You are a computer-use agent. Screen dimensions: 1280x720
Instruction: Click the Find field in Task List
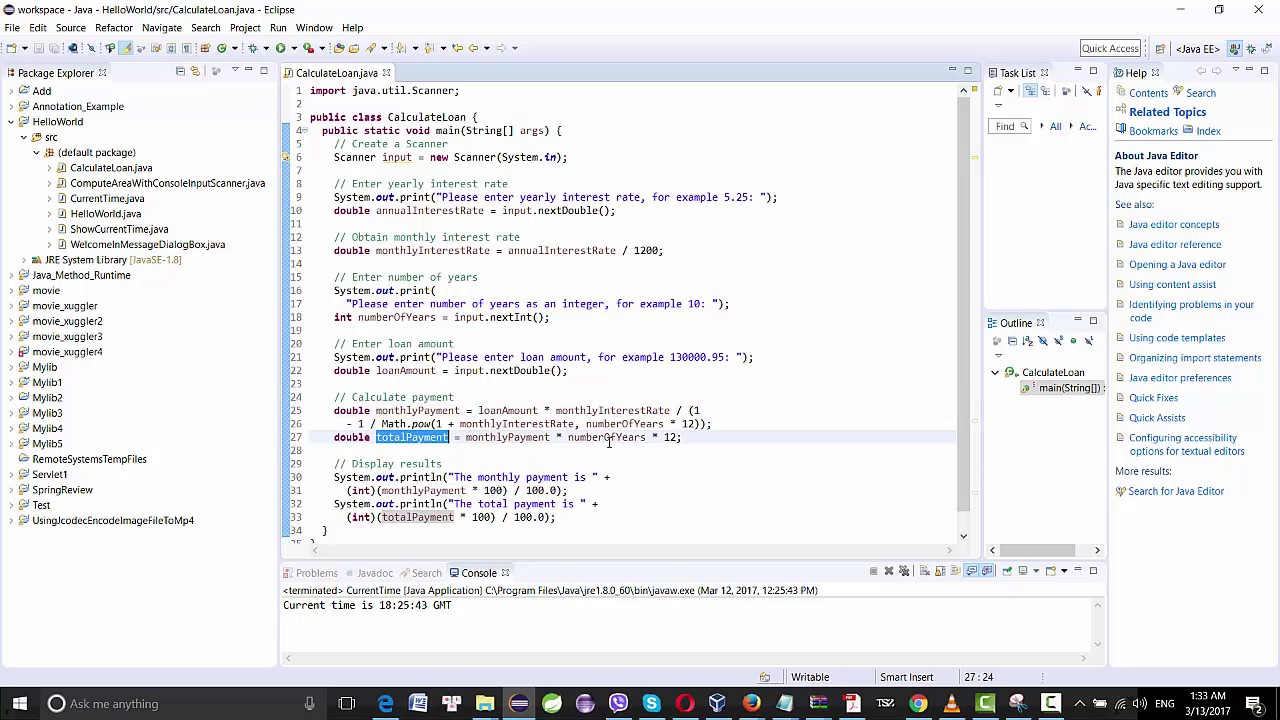click(x=1012, y=126)
